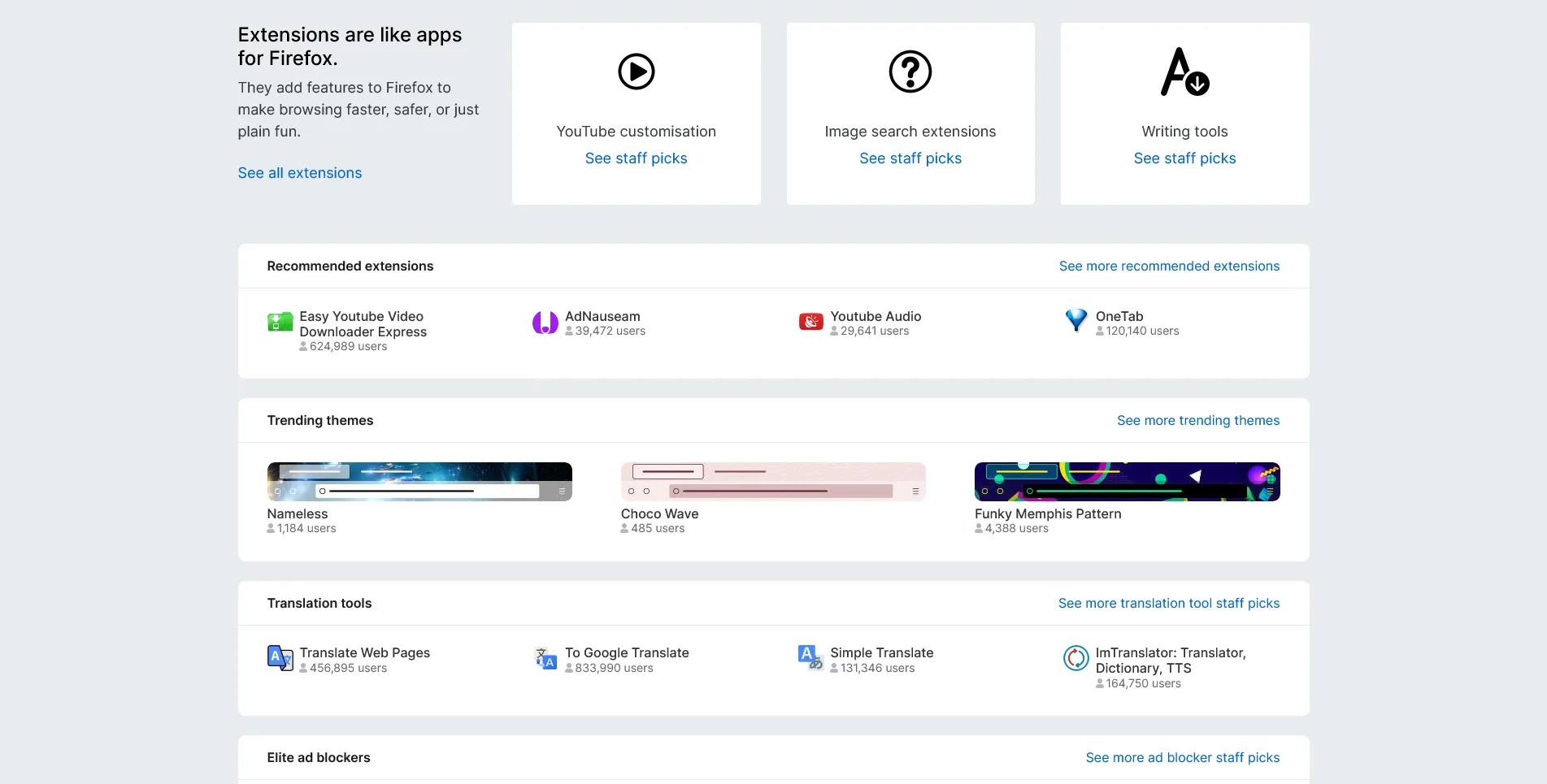Click the Youtube Audio extension icon
This screenshot has width=1547, height=784.
tap(810, 322)
